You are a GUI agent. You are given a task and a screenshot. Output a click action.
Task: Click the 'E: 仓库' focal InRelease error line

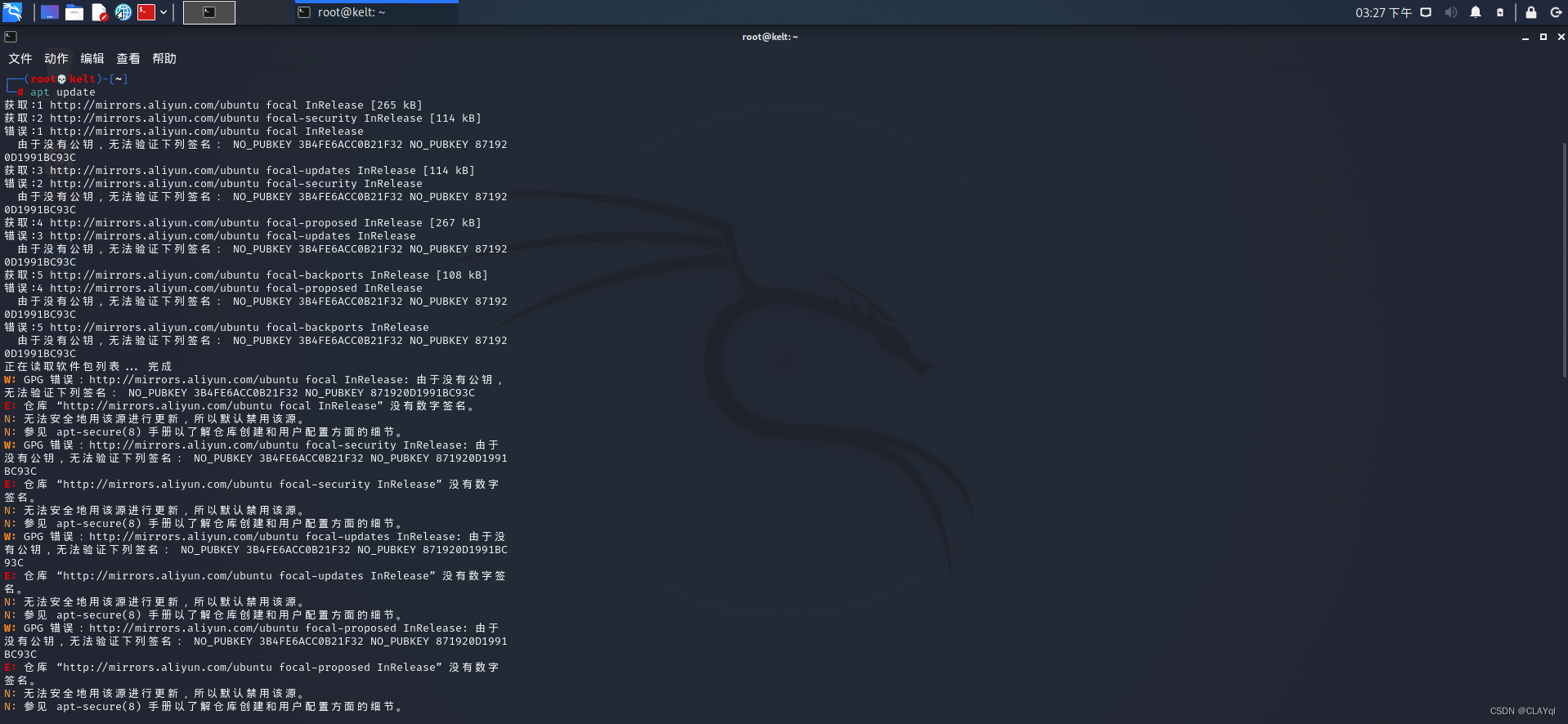[240, 406]
